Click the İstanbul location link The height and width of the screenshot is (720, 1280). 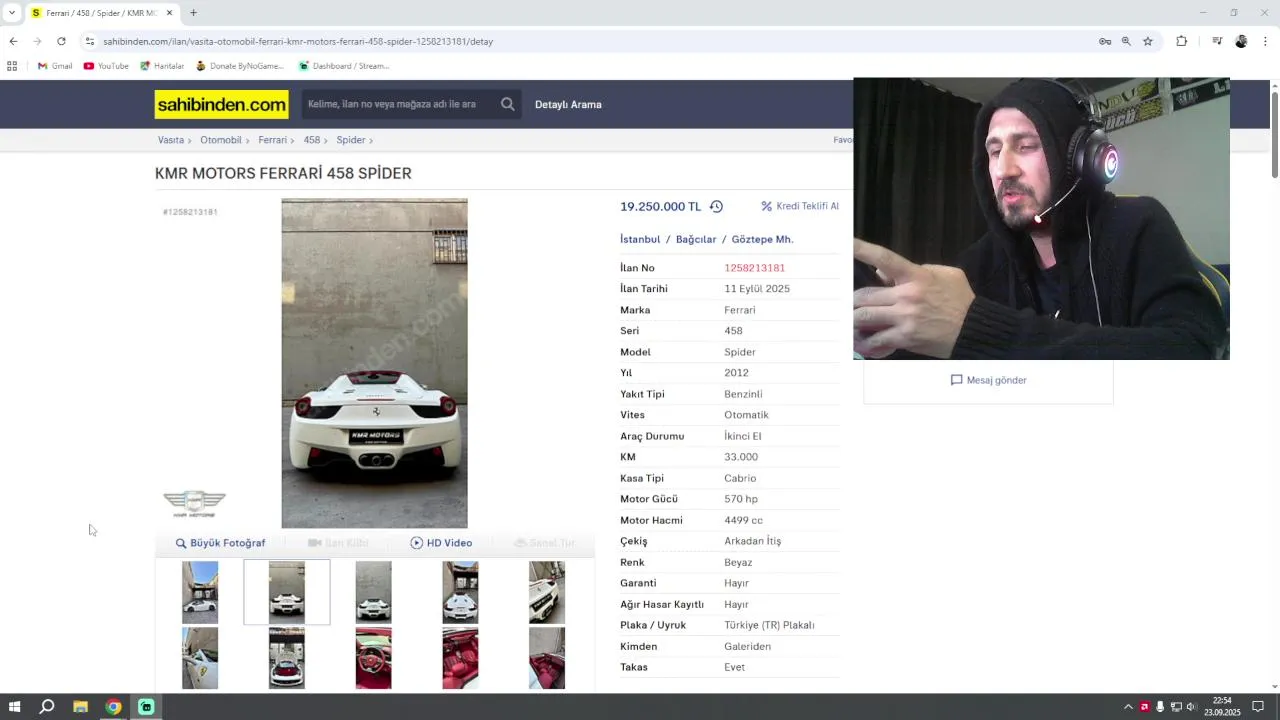point(640,239)
